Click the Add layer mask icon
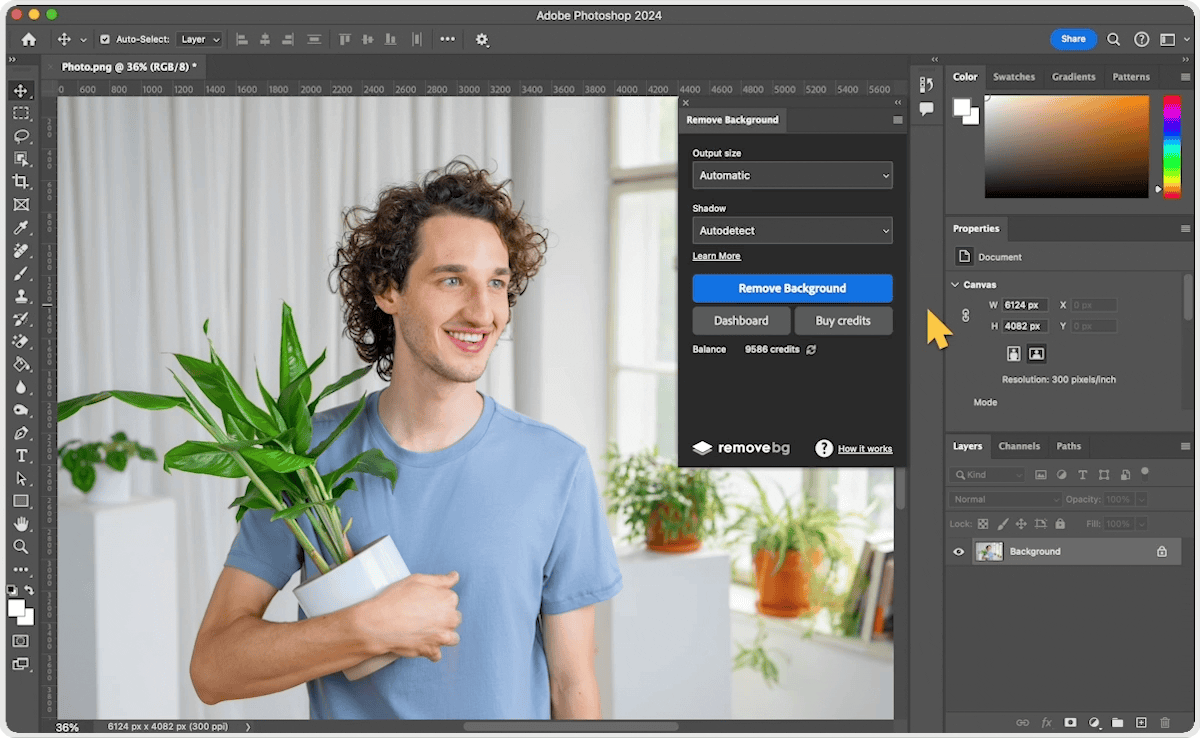The height and width of the screenshot is (738, 1200). tap(1071, 722)
